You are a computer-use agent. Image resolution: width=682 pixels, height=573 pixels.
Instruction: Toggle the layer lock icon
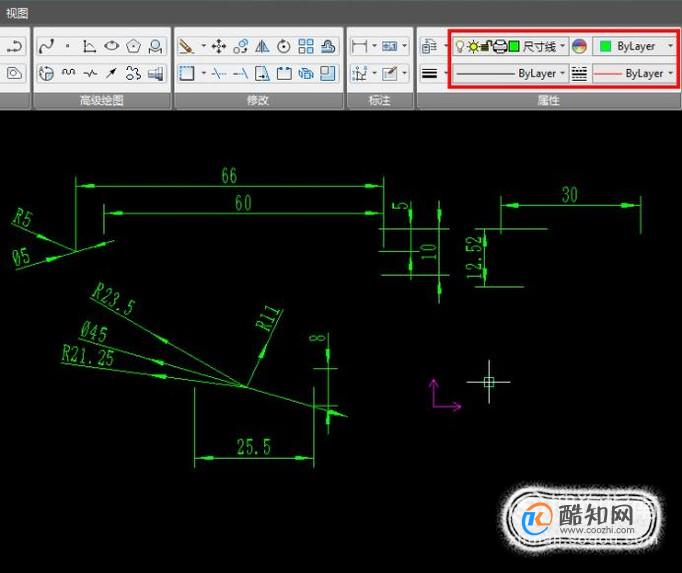(x=487, y=46)
